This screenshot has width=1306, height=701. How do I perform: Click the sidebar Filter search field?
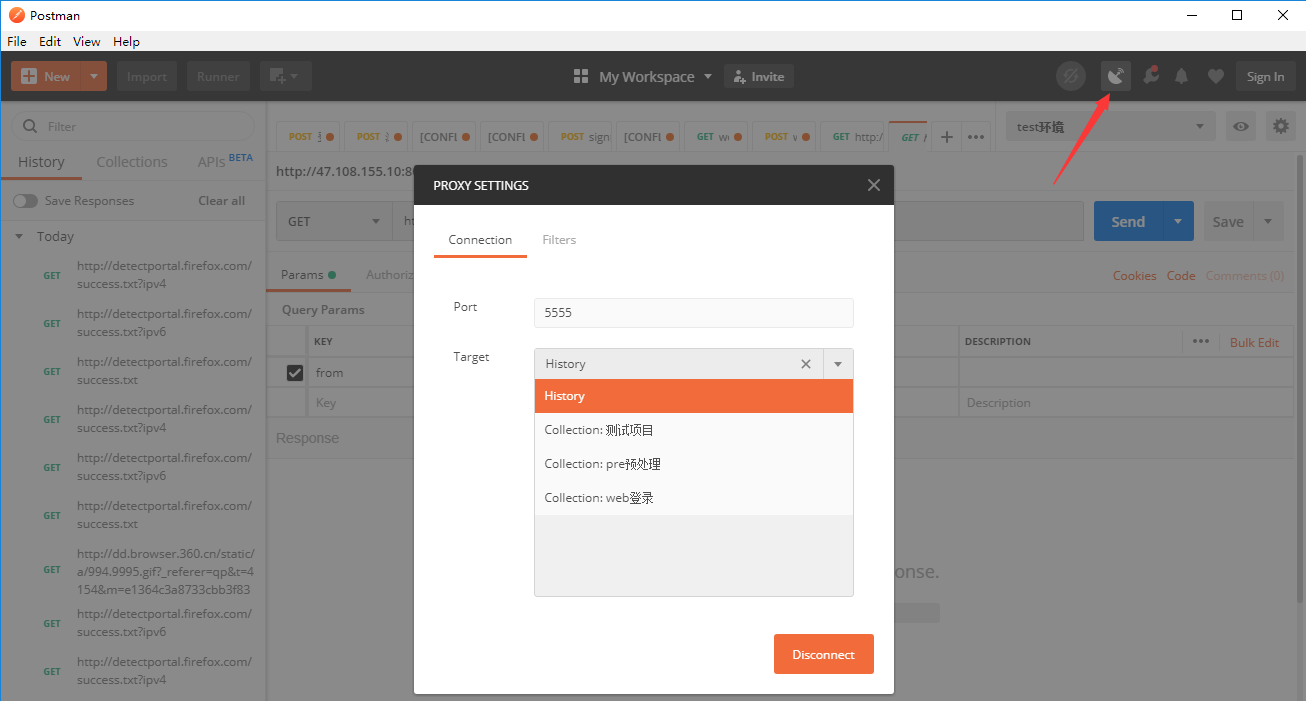click(x=133, y=126)
